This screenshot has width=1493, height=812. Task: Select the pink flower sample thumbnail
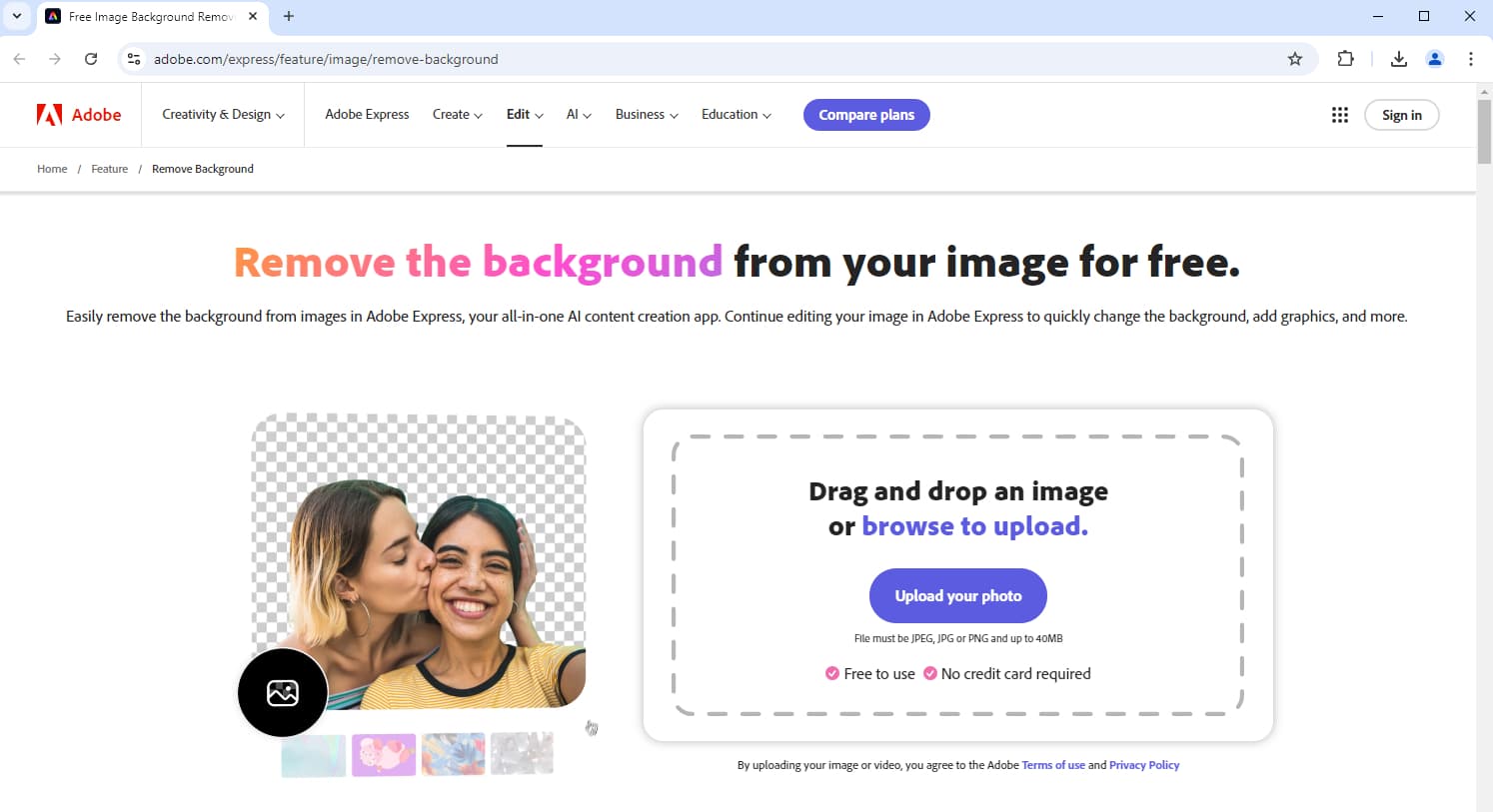tap(383, 753)
